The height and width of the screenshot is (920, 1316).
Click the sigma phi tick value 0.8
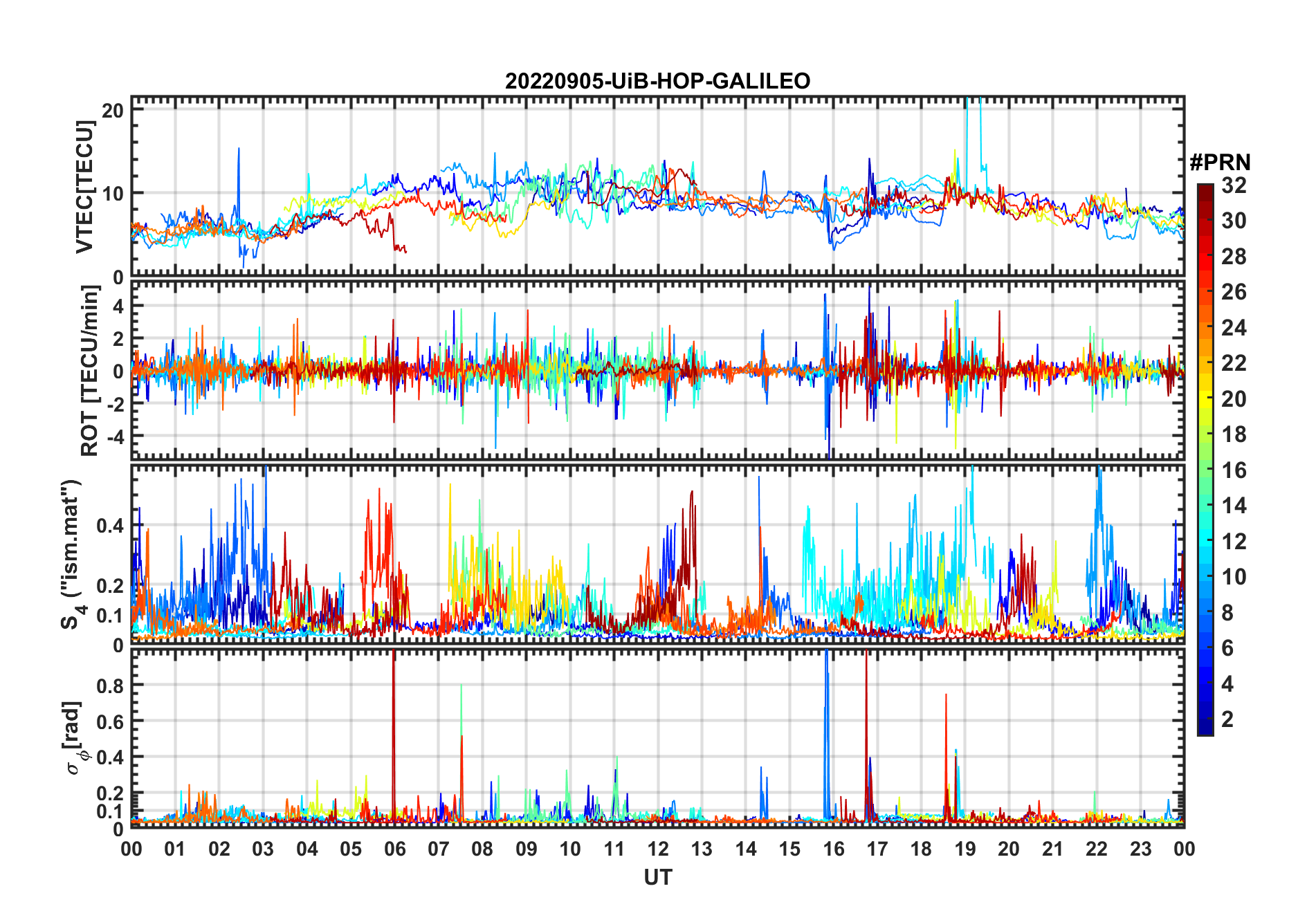[x=110, y=686]
